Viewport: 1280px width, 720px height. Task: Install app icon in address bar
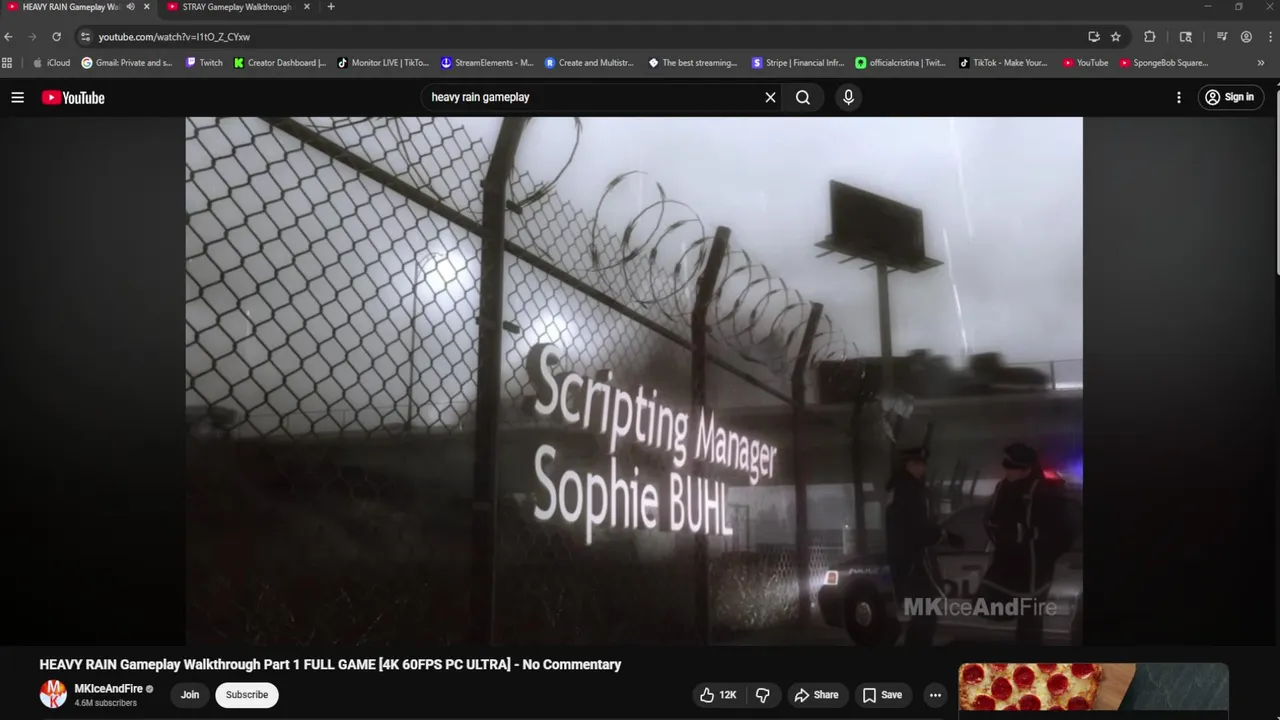(x=1094, y=37)
